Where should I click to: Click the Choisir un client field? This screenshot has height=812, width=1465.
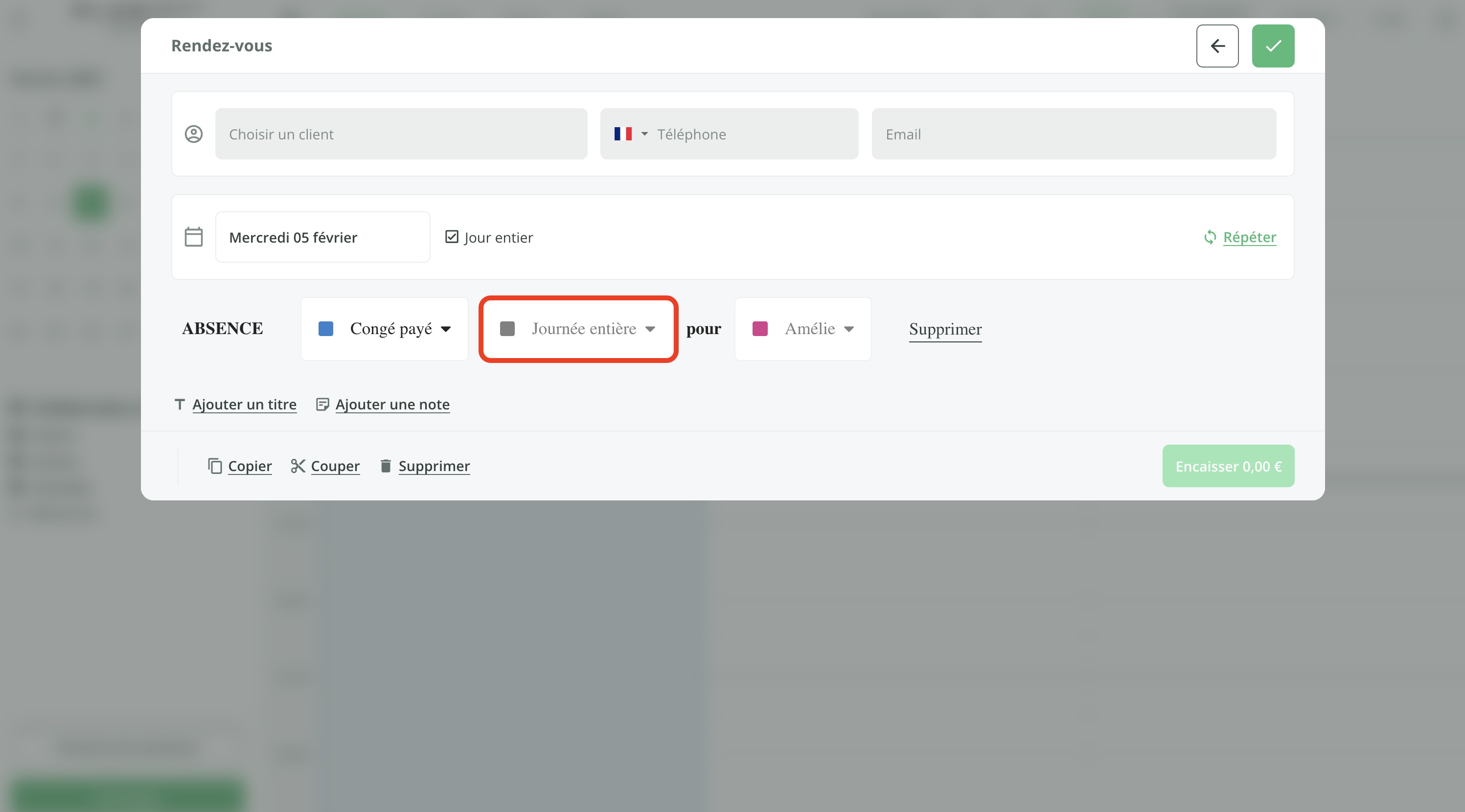[401, 134]
